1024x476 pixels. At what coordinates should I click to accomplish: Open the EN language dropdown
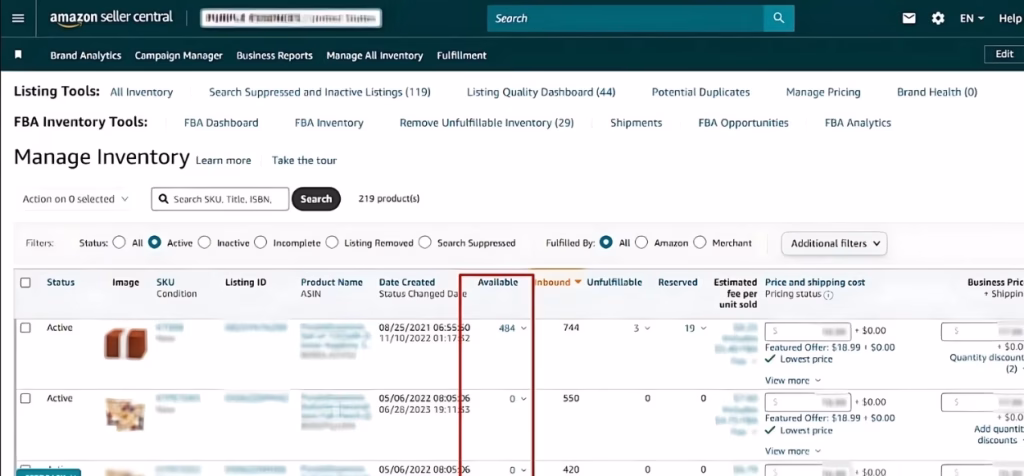point(972,18)
